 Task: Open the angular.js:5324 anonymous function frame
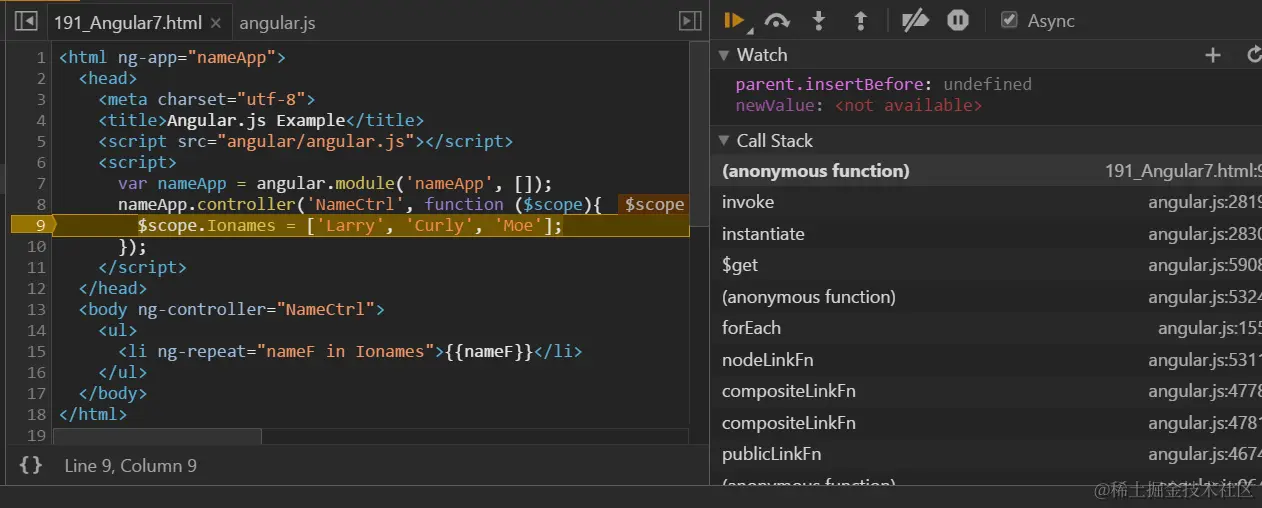coord(986,297)
